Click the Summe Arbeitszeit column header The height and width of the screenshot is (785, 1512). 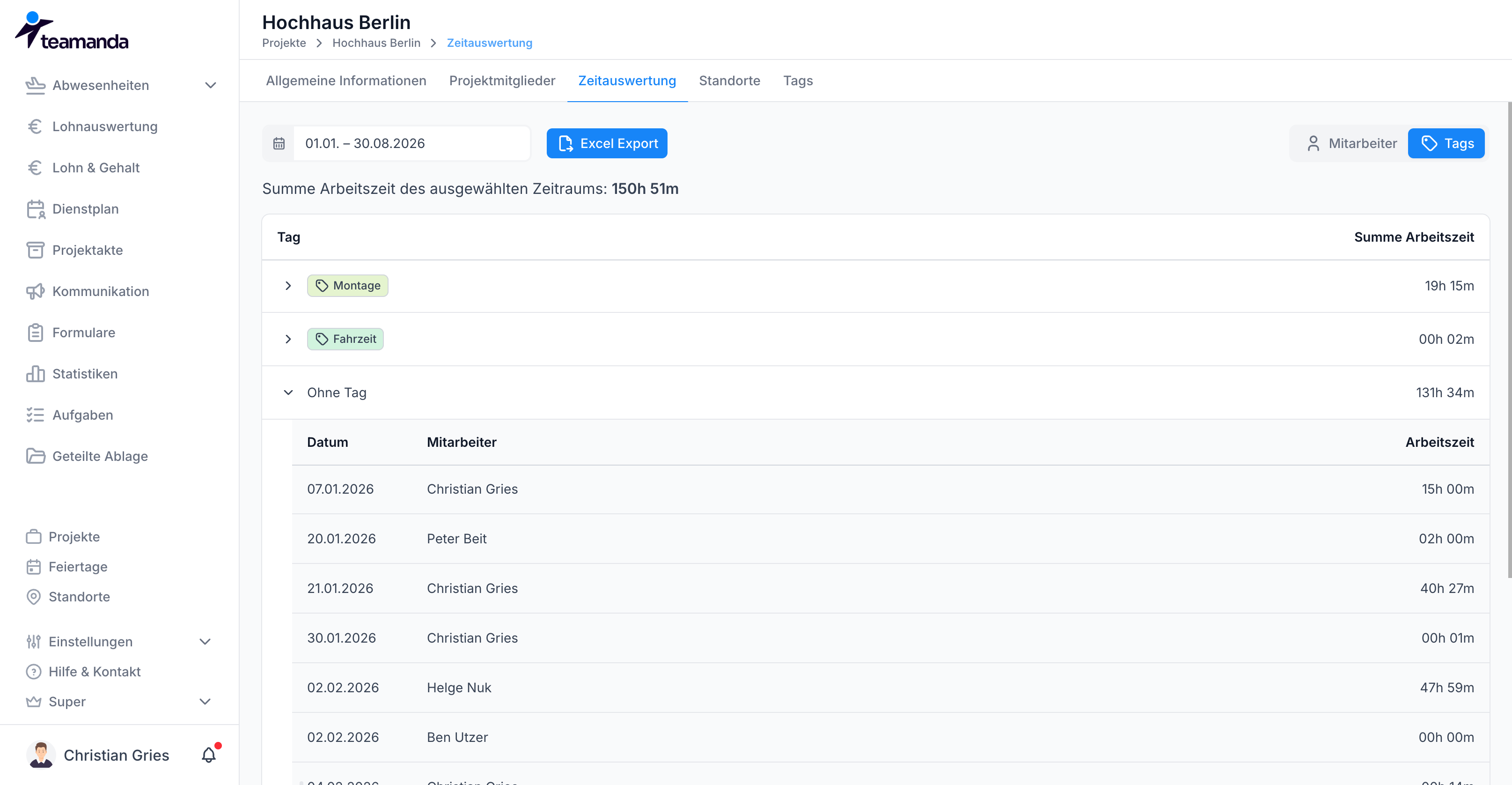(1414, 237)
